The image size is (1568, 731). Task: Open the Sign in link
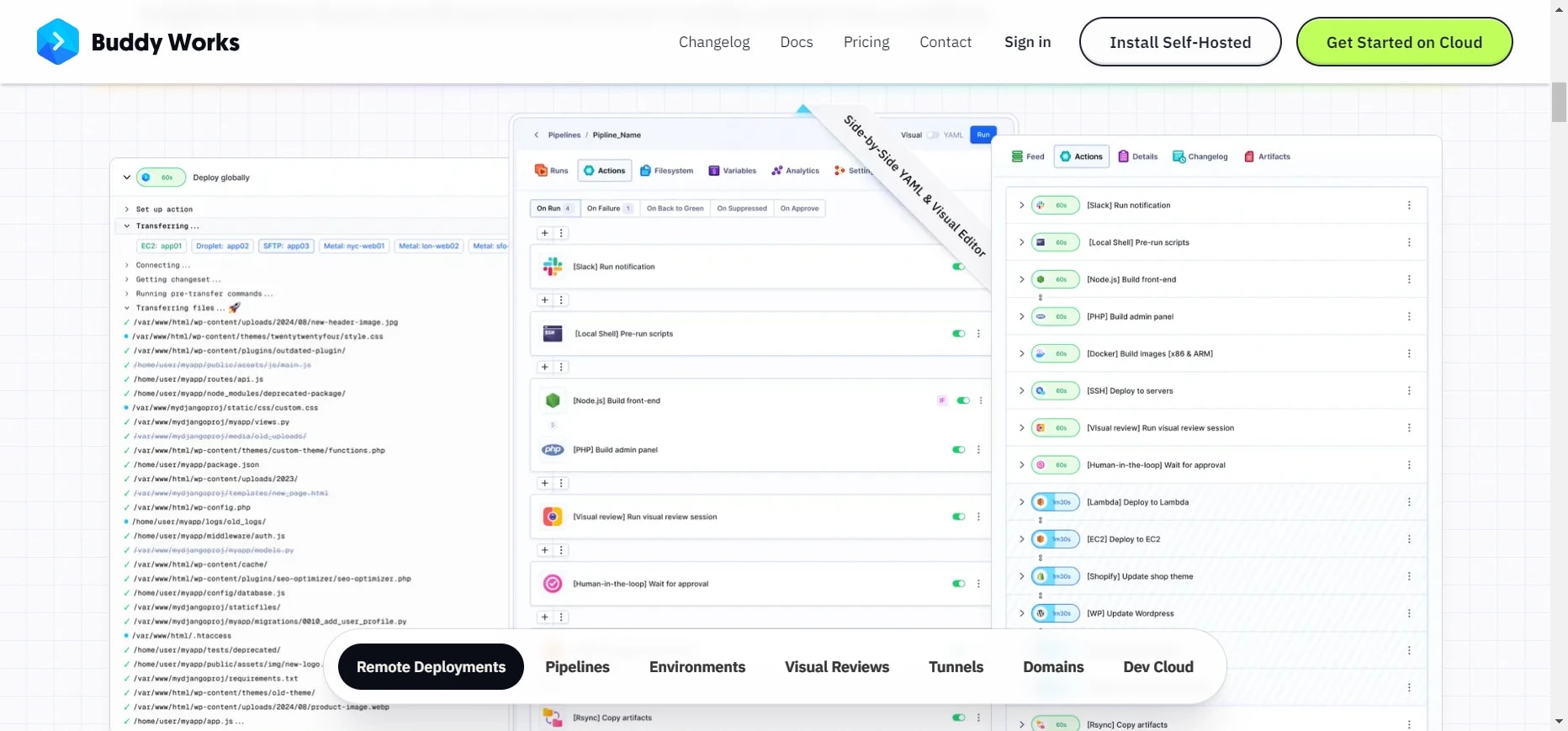tap(1027, 42)
